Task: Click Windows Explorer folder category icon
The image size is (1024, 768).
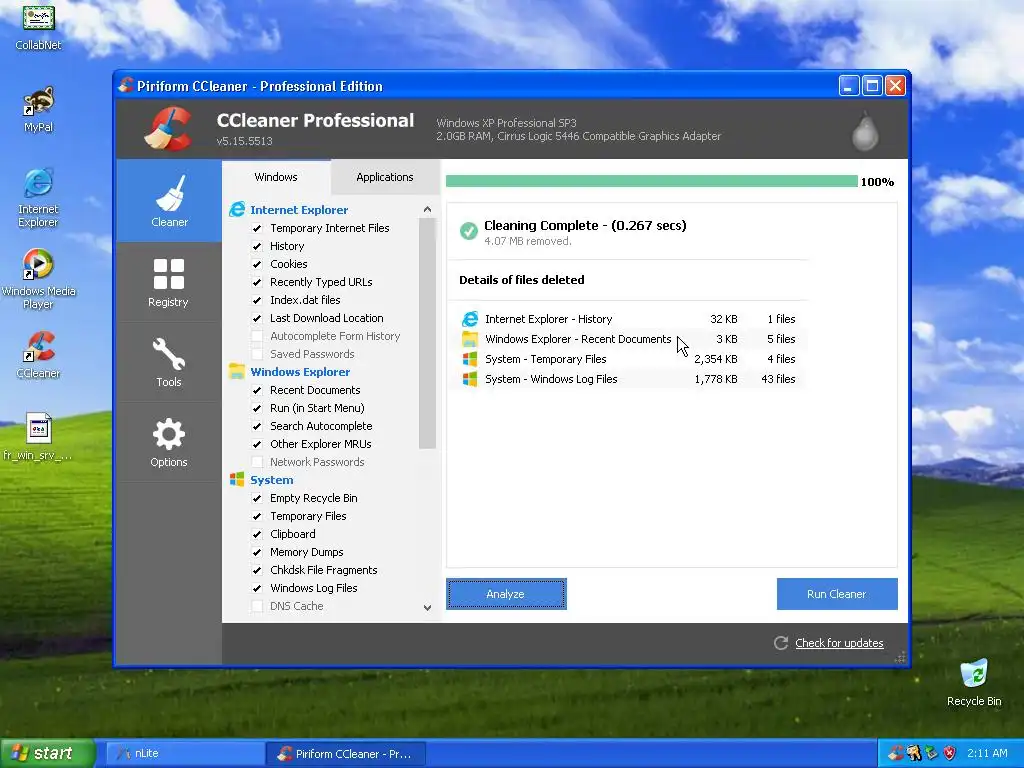Action: [237, 372]
